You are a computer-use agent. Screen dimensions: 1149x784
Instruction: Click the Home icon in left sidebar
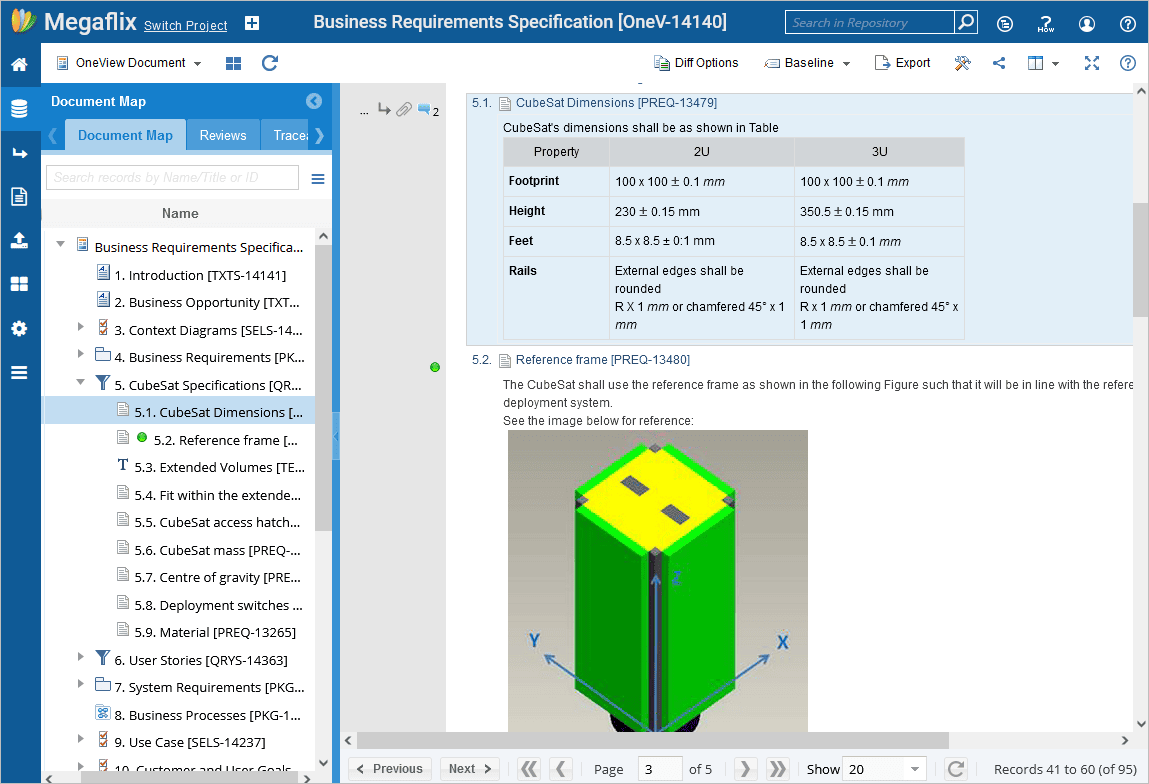pyautogui.click(x=19, y=65)
